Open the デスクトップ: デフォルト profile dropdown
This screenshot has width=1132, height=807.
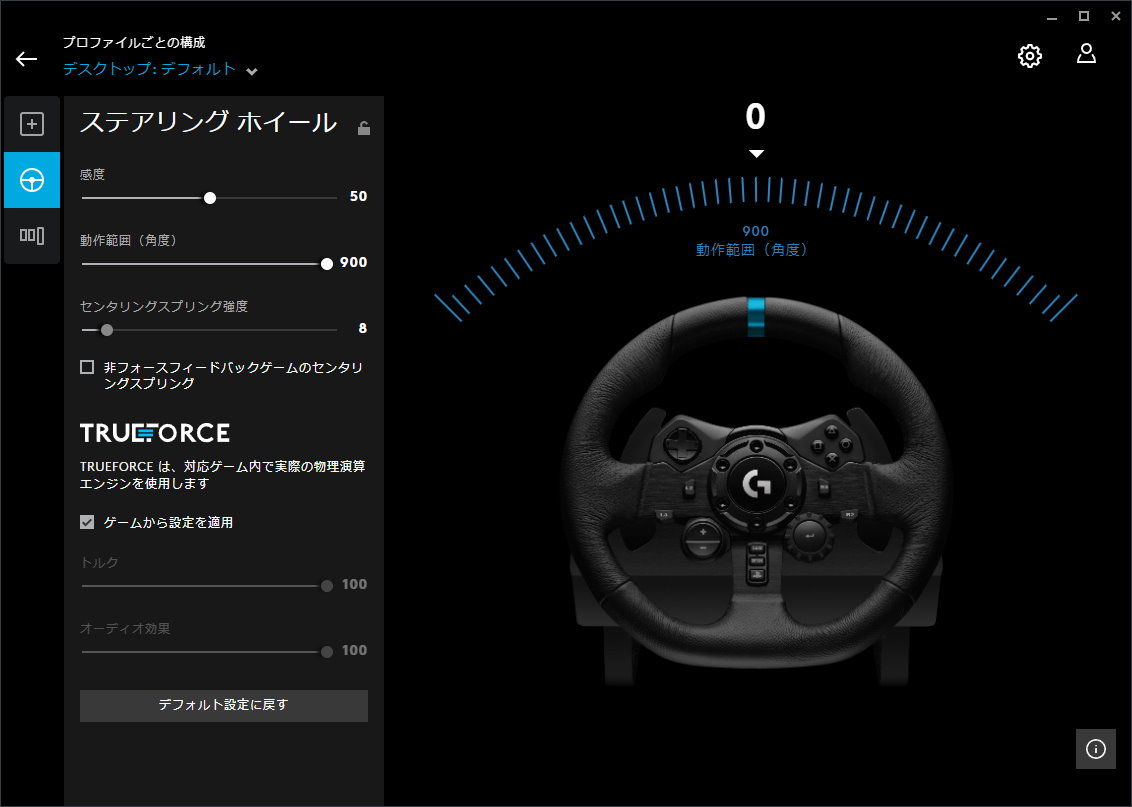coord(160,69)
